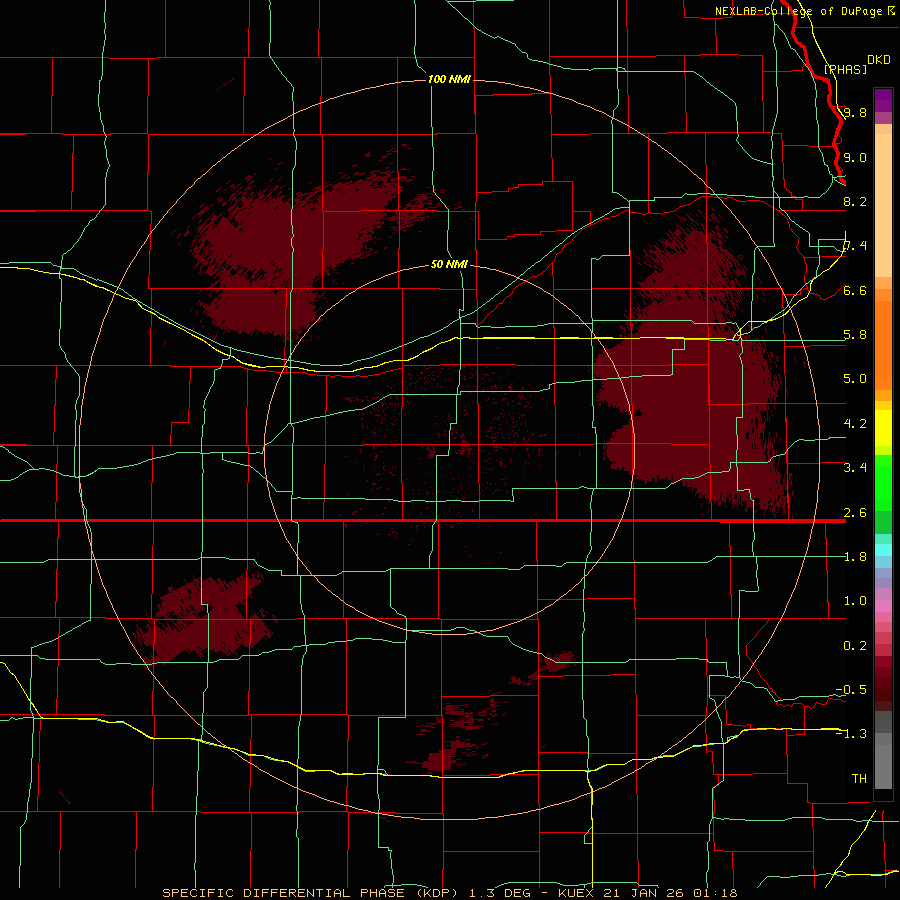Viewport: 900px width, 900px height.
Task: Click the purple top color bar segment
Action: (x=883, y=100)
